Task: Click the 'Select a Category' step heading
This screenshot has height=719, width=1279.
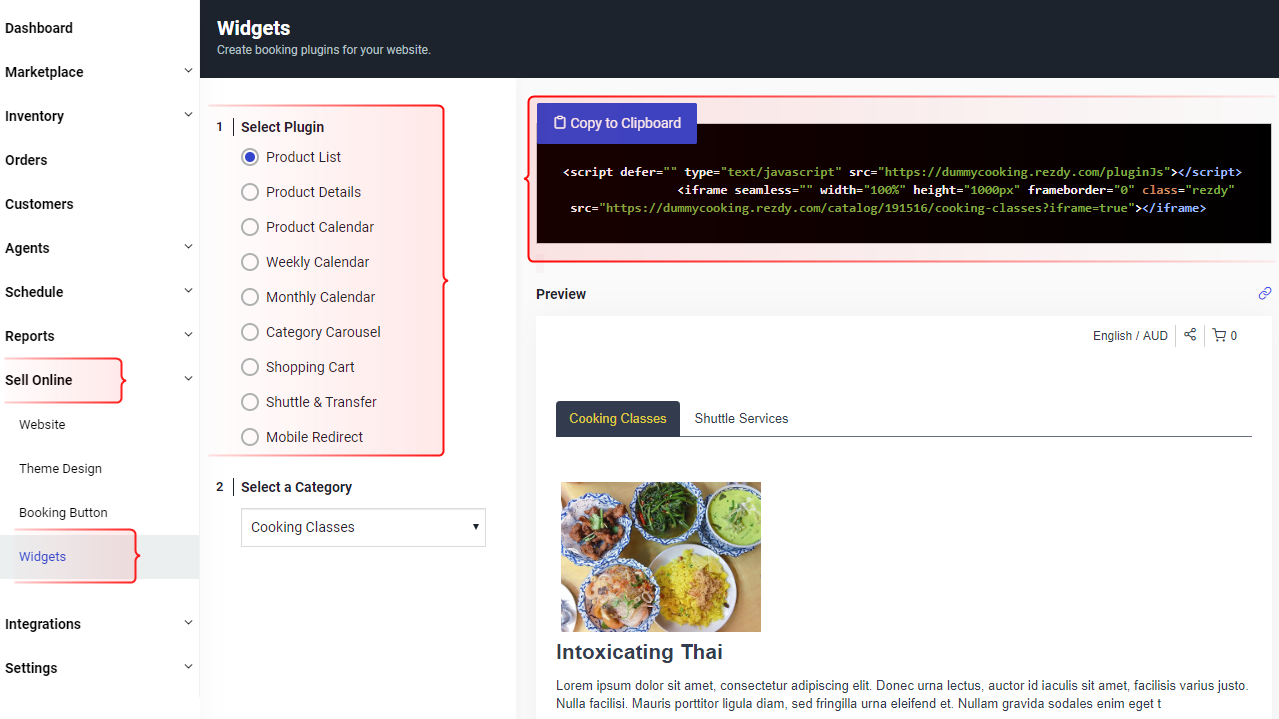Action: point(296,487)
